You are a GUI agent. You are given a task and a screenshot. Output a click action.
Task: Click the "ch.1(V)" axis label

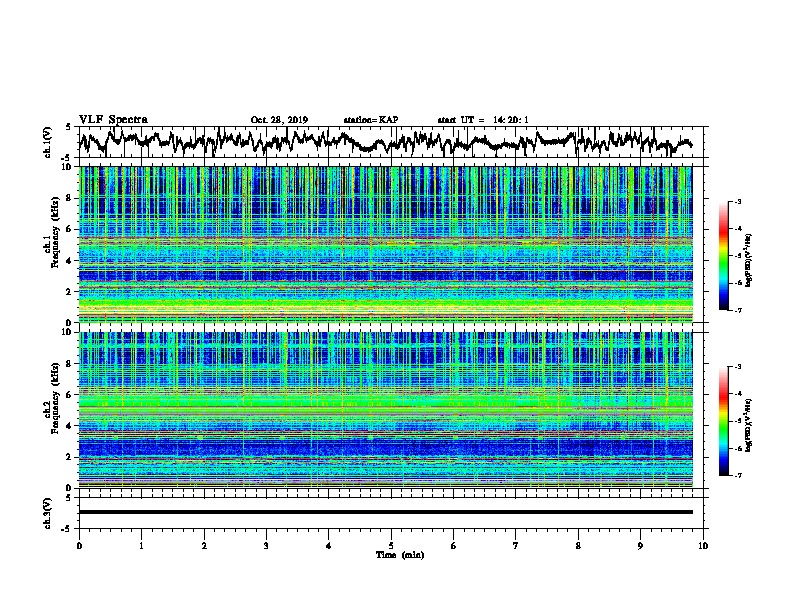[x=48, y=142]
